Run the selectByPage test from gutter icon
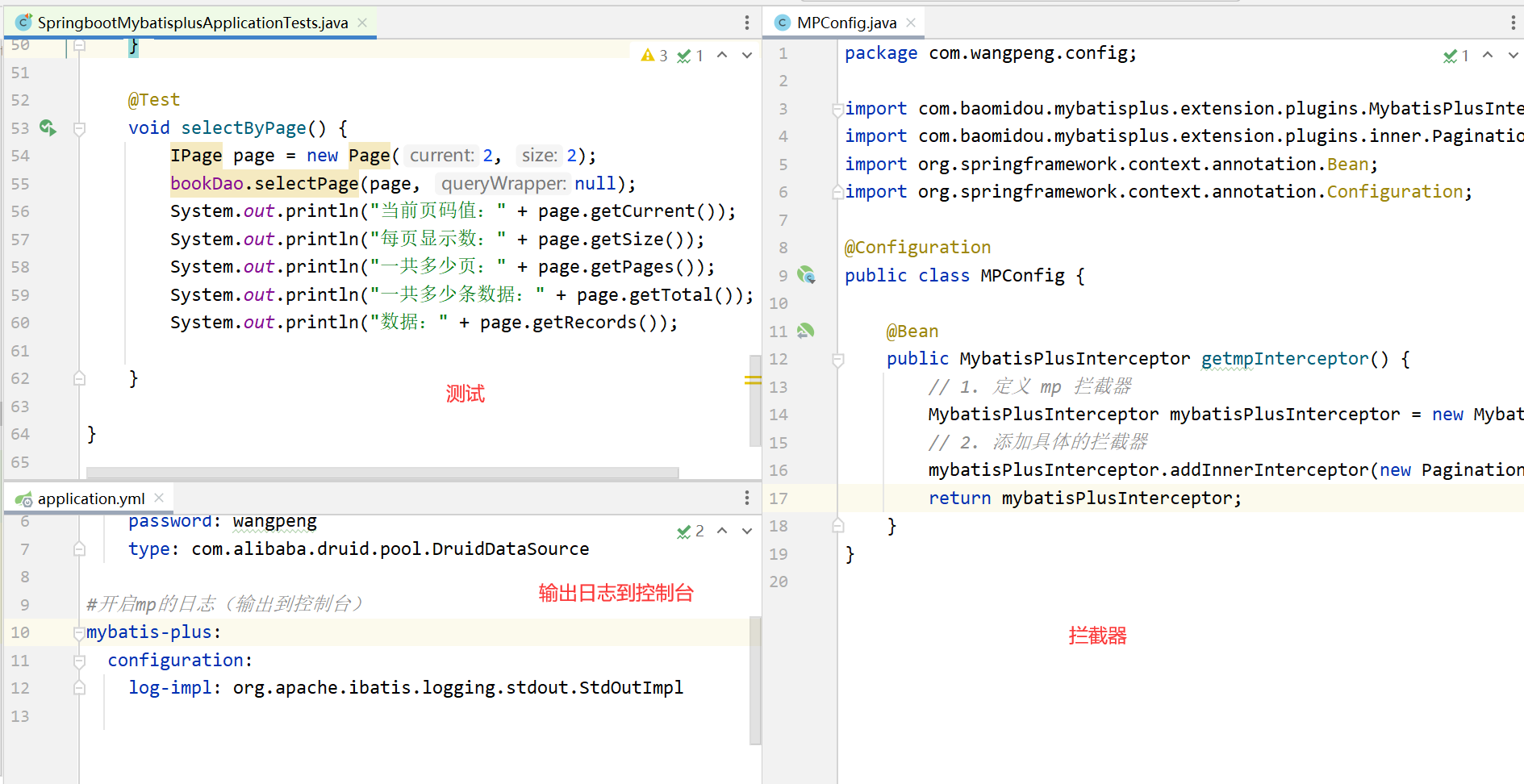 click(x=48, y=127)
